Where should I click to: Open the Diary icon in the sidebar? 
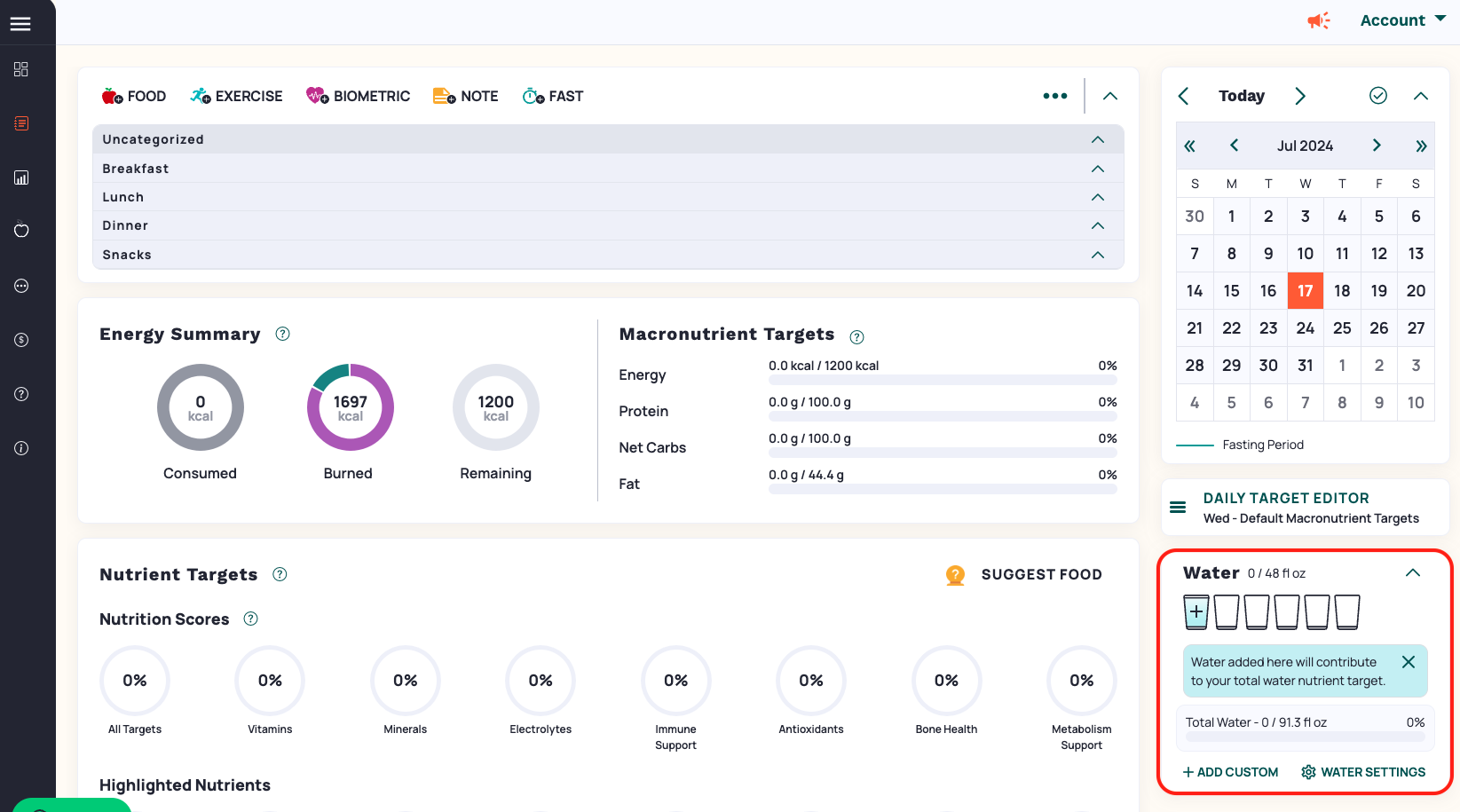20,123
